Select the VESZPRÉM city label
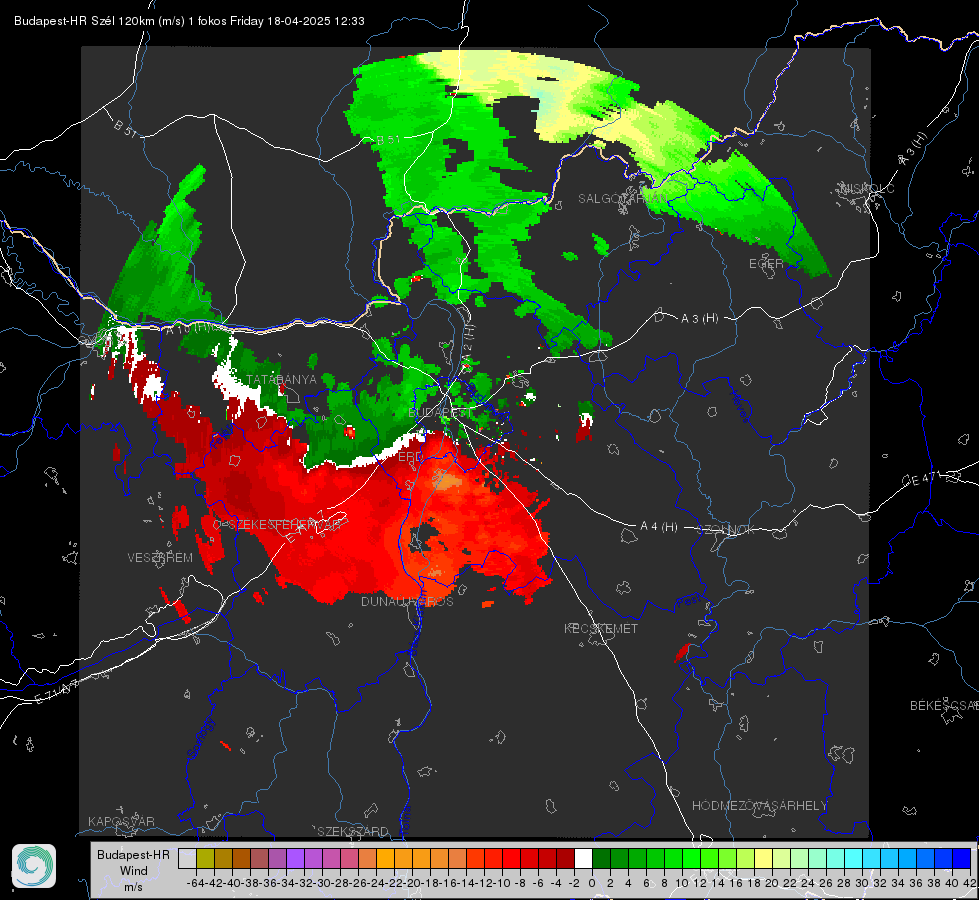 [160, 557]
